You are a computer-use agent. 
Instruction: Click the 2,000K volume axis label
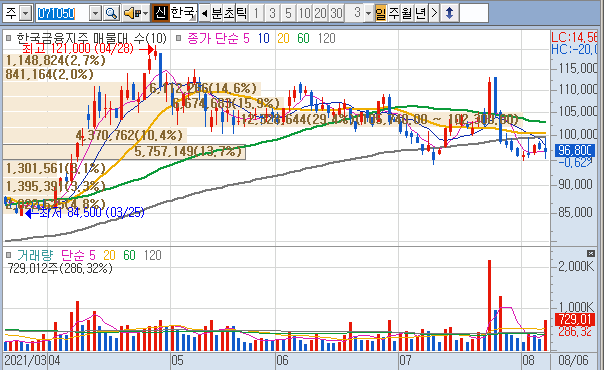576,266
